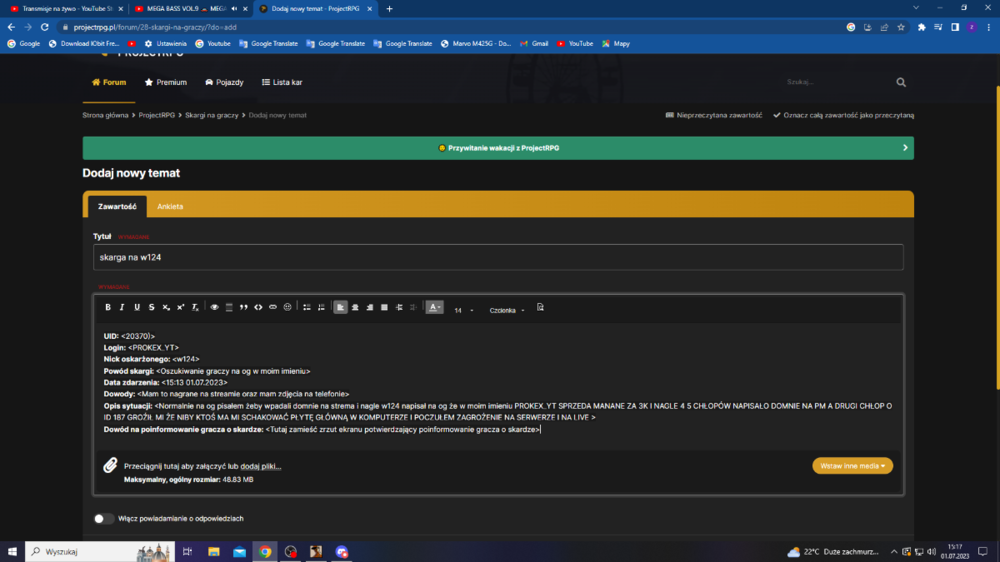
Task: Apply italic formatting in editor
Action: click(122, 307)
